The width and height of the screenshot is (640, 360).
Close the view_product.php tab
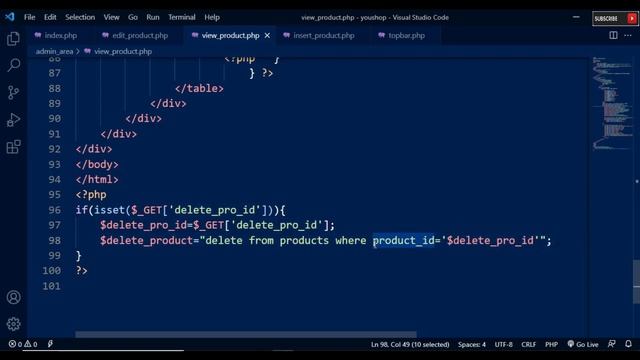267,36
